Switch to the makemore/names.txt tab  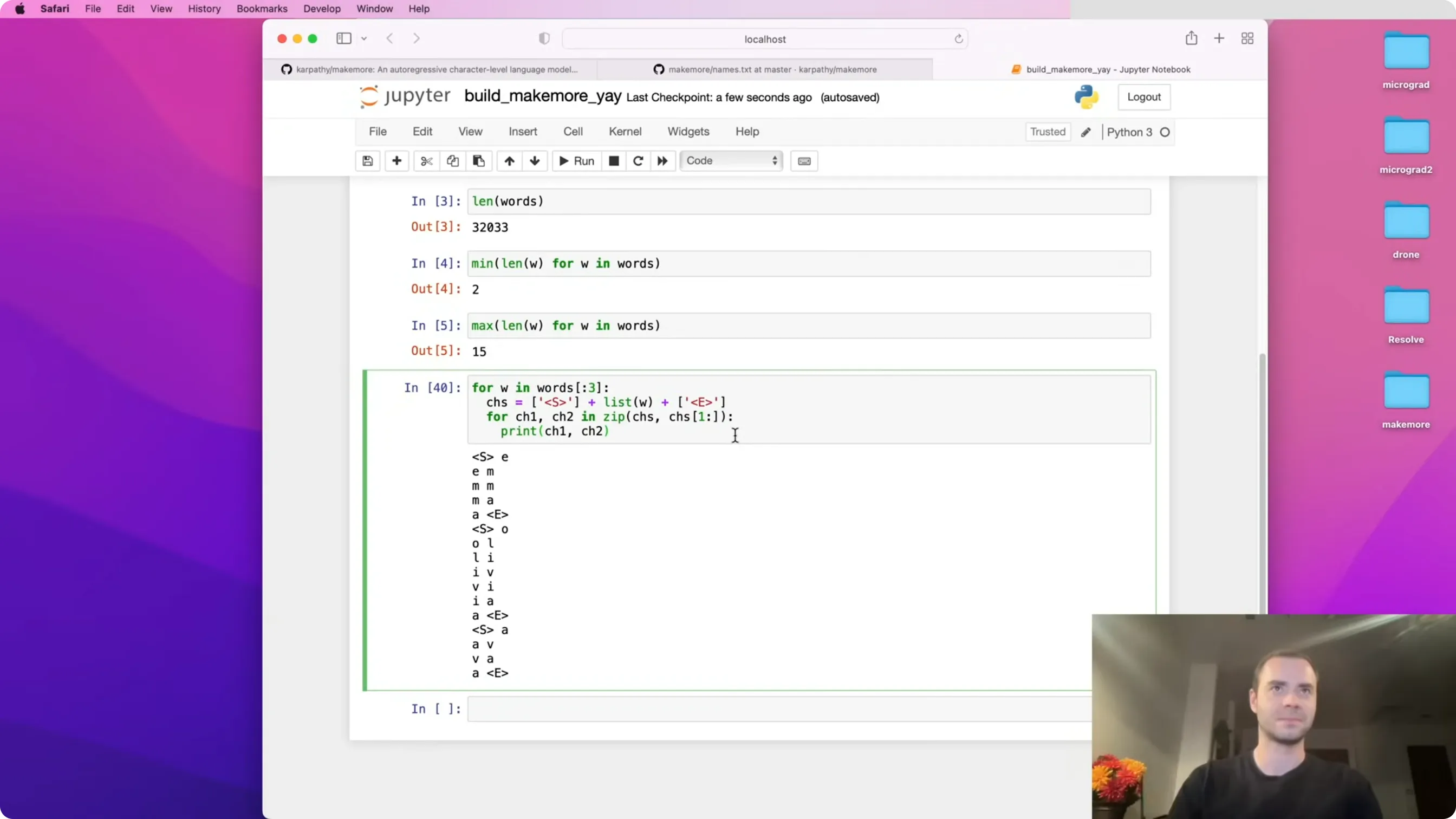tap(765, 69)
